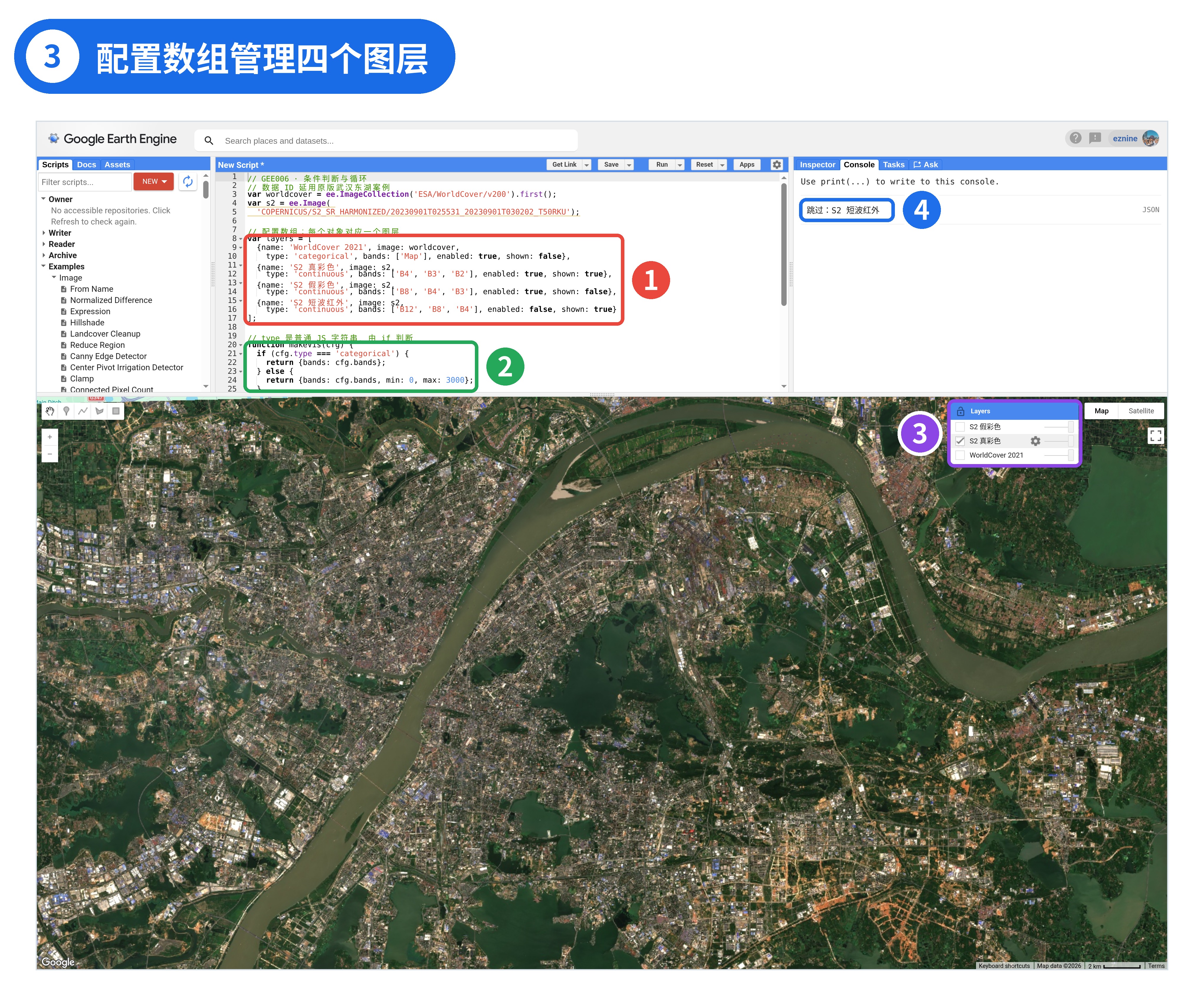Open the send feedback icon
This screenshot has width=1204, height=1006.
1095,138
